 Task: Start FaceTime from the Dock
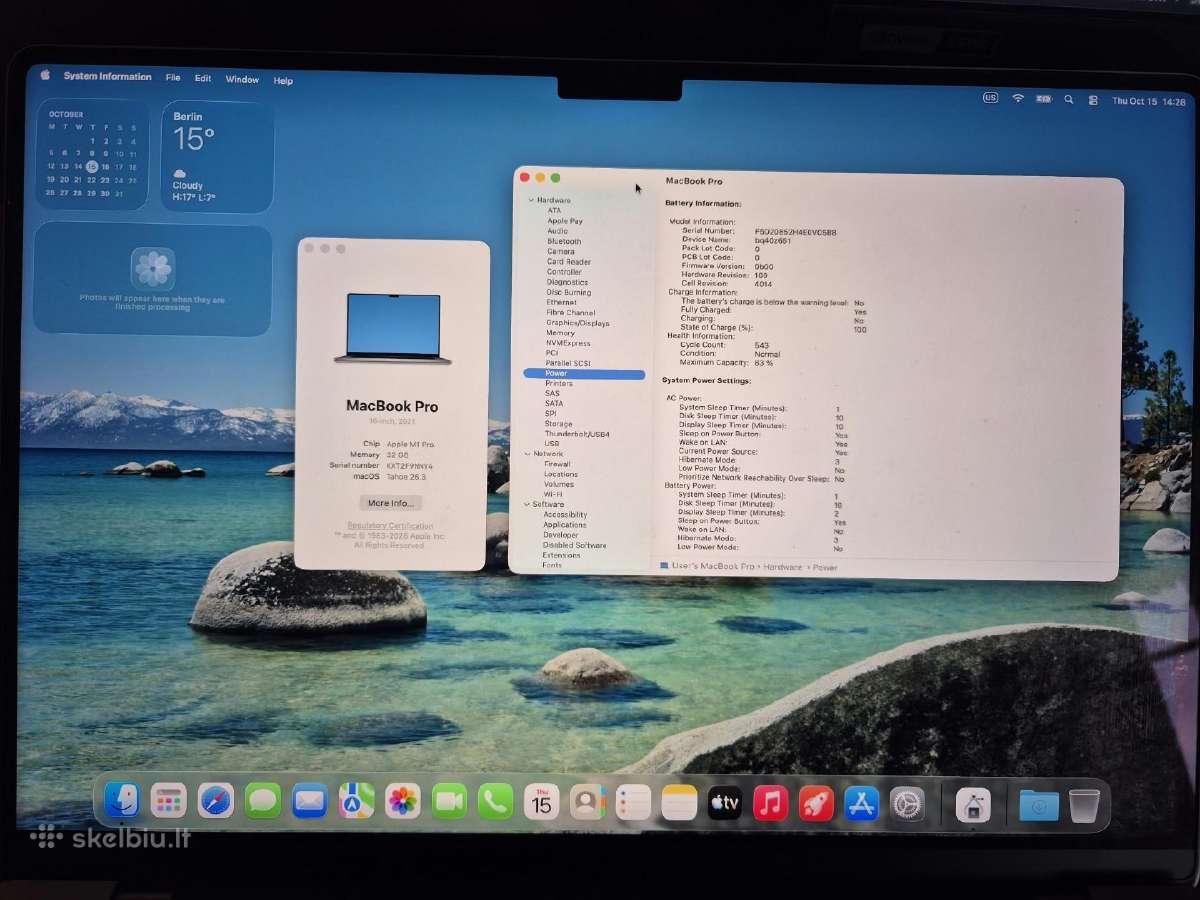pos(450,801)
